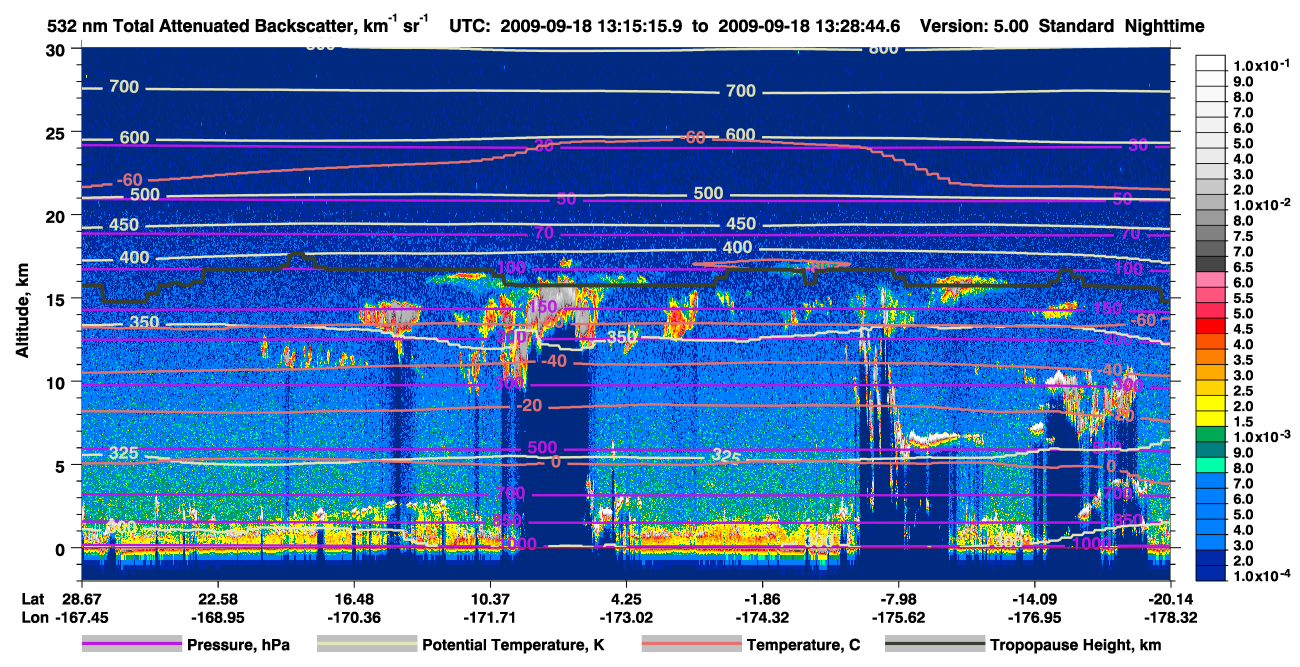Select the end time 2009-09-18 13:28:44.6

[810, 26]
